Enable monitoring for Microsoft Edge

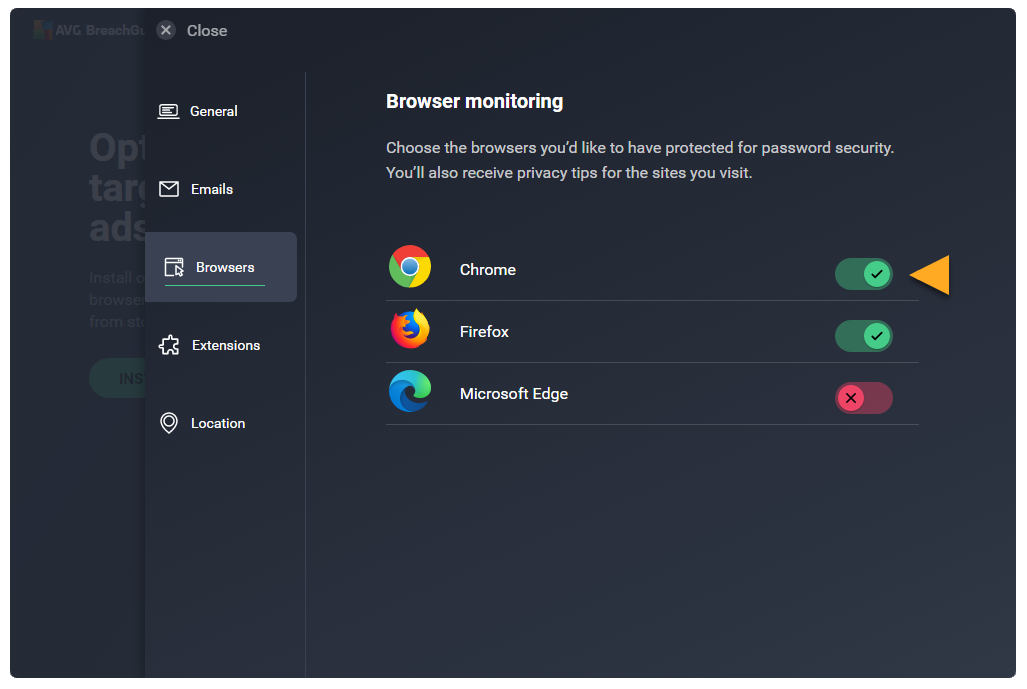[x=864, y=398]
